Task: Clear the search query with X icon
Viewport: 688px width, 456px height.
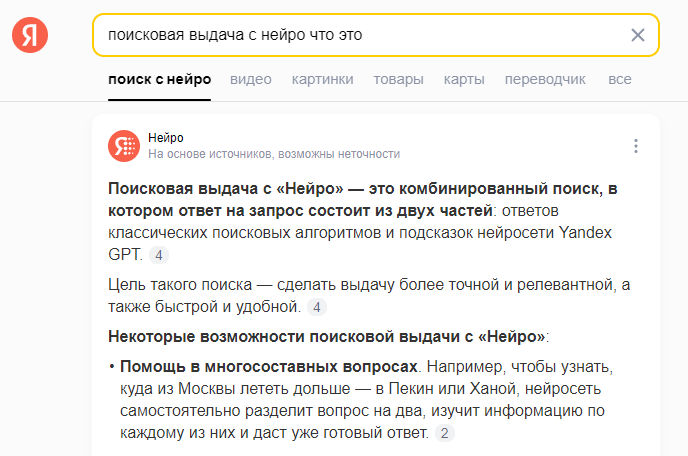Action: tap(638, 35)
